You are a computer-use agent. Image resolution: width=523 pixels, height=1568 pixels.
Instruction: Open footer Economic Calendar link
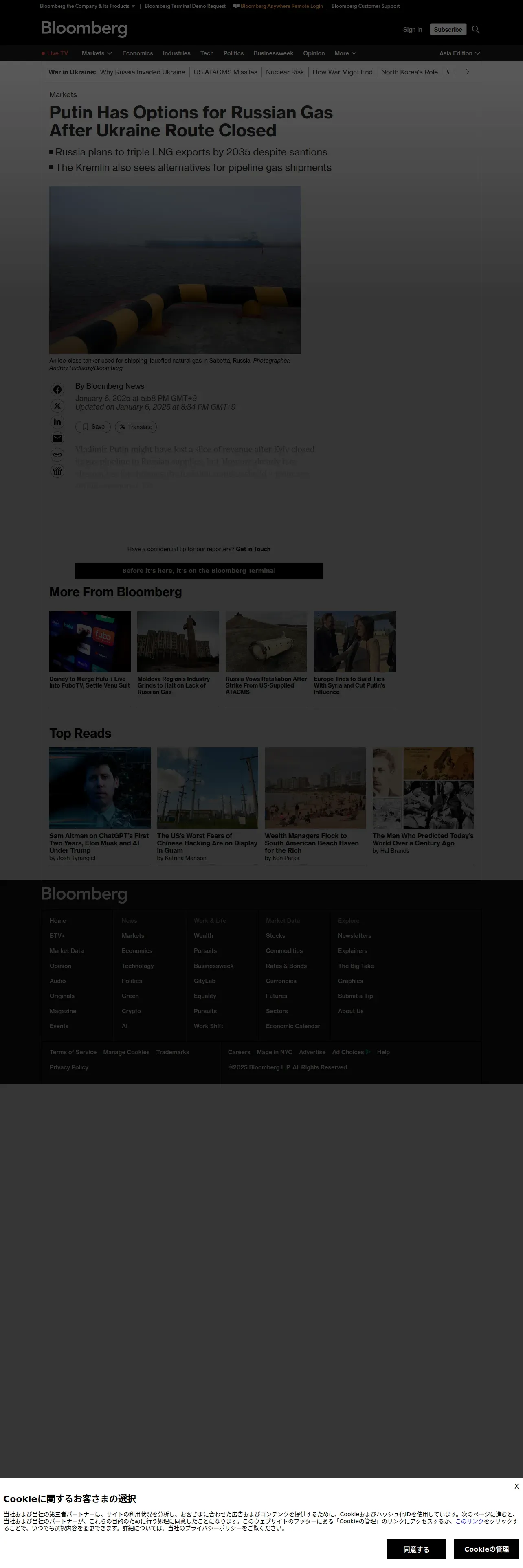pos(293,1026)
